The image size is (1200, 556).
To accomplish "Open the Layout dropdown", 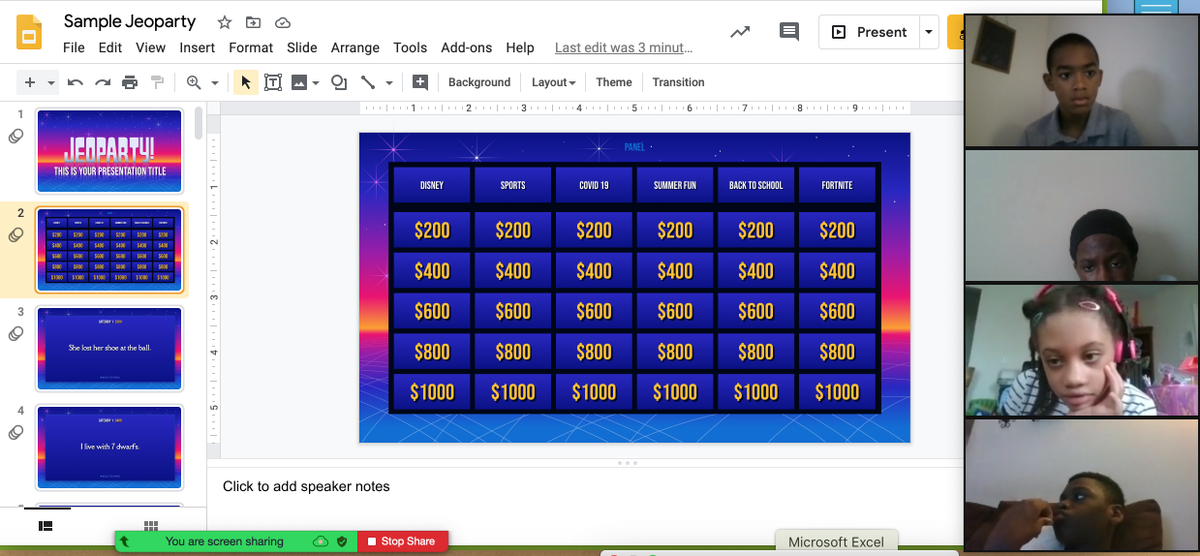I will pyautogui.click(x=553, y=82).
